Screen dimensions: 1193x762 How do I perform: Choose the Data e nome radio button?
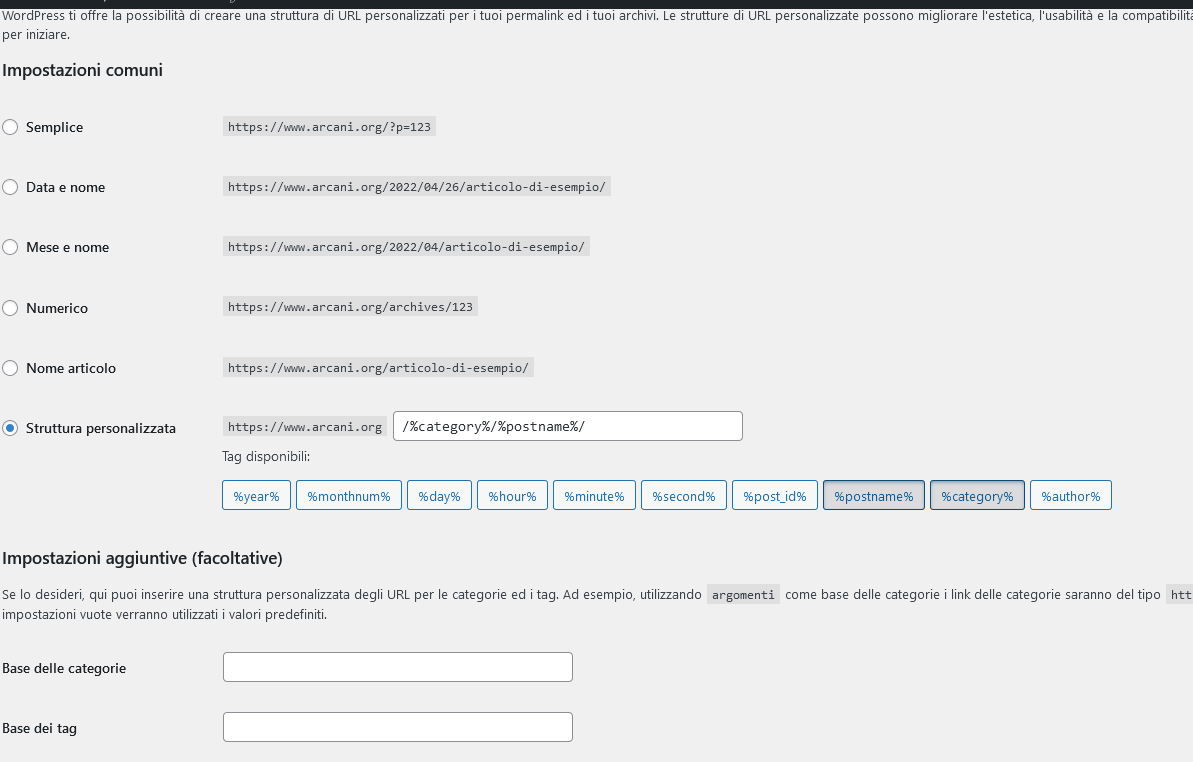coord(10,187)
